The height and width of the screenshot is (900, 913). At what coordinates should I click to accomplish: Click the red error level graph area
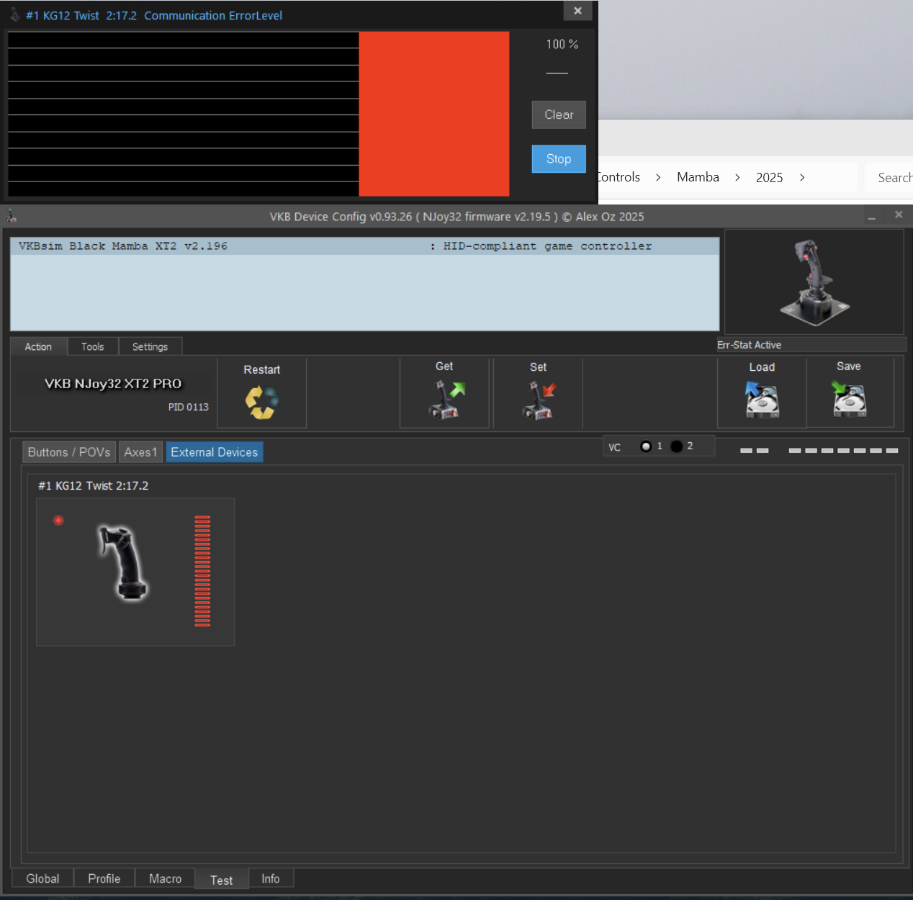point(434,114)
